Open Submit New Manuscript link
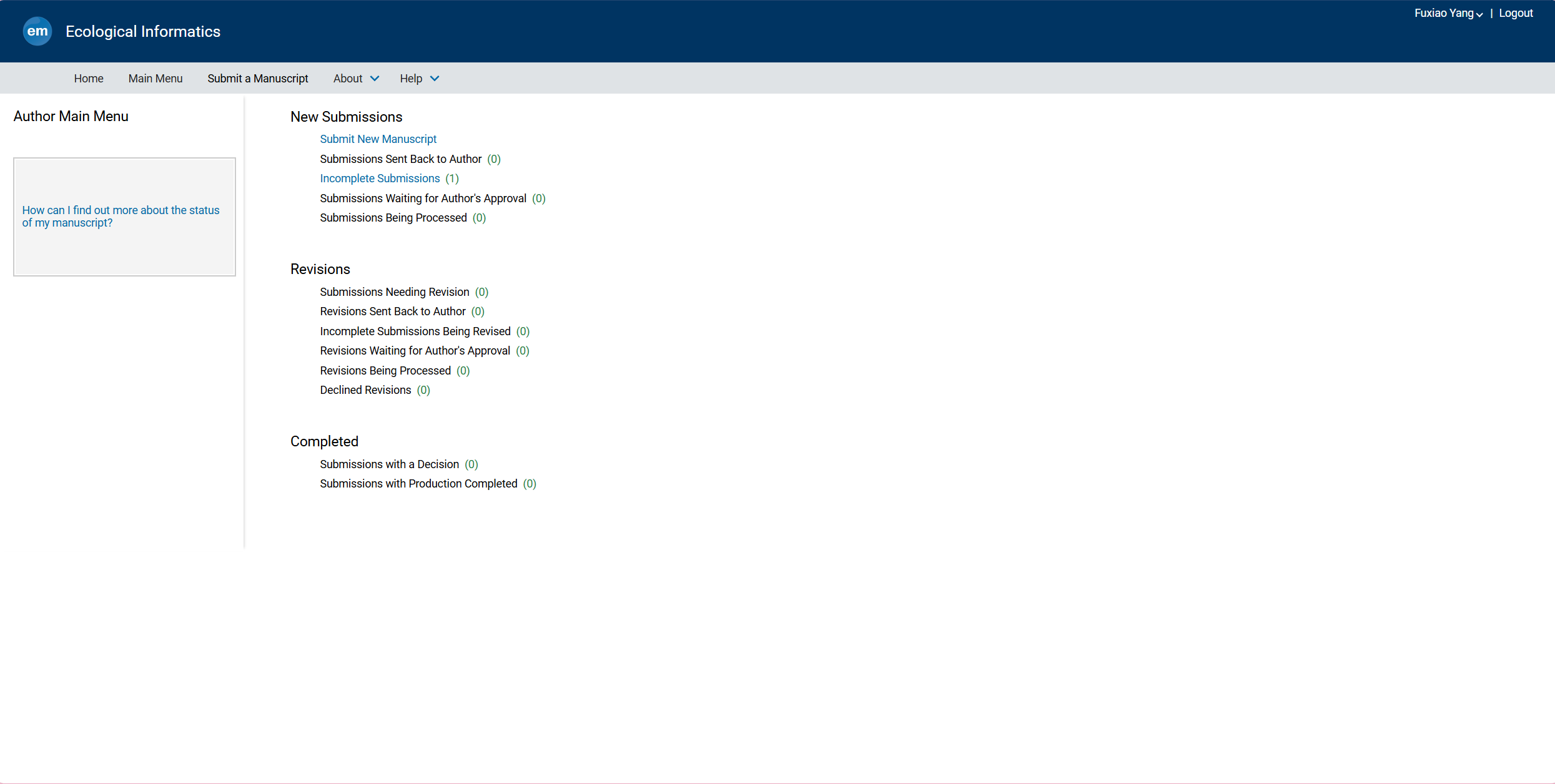Screen dimensions: 1555x784 pyautogui.click(x=378, y=139)
